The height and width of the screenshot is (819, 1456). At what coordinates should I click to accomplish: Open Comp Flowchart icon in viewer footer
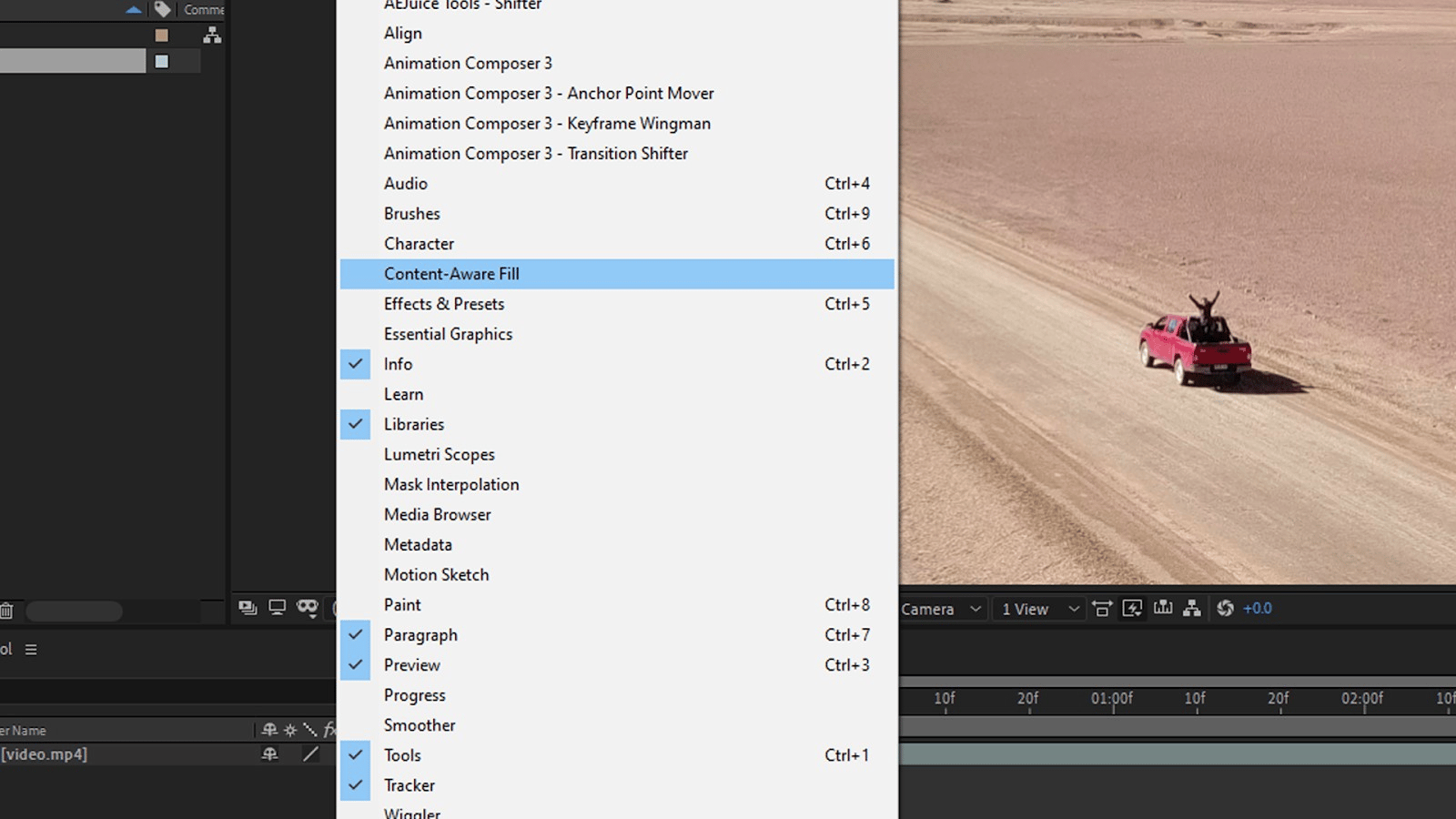point(1192,609)
